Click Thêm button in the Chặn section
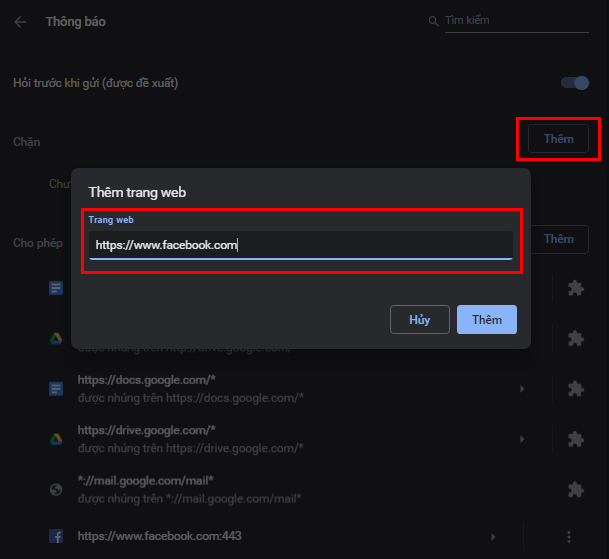This screenshot has height=559, width=609. (558, 139)
